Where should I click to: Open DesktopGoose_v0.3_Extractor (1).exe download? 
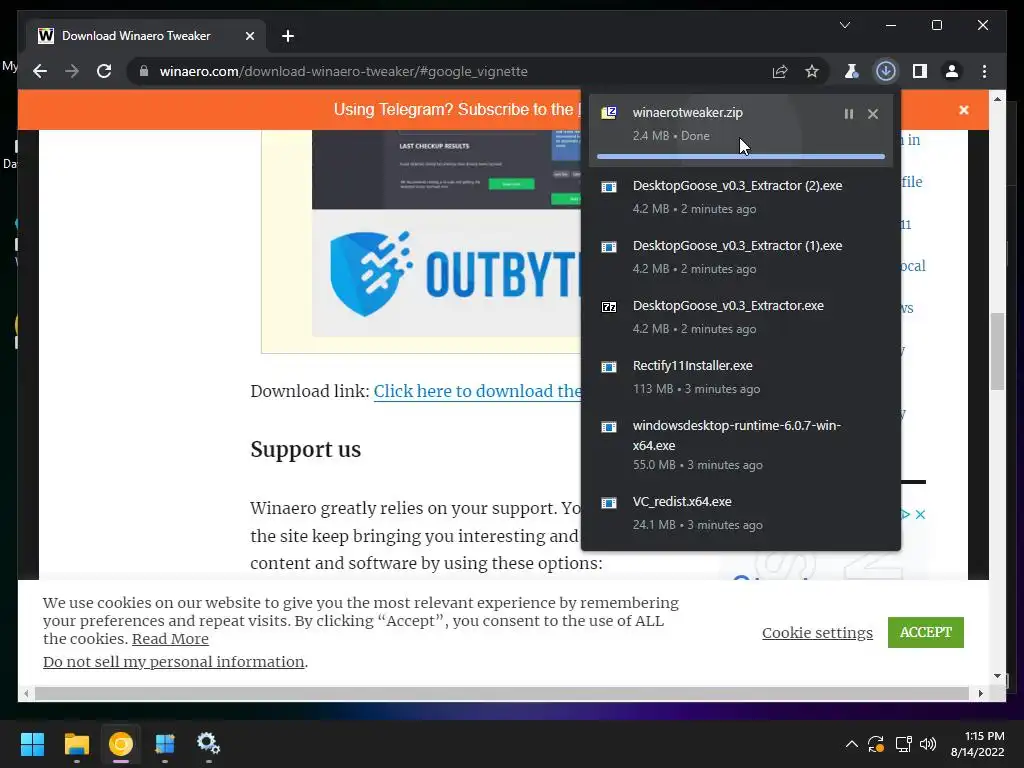tap(741, 257)
